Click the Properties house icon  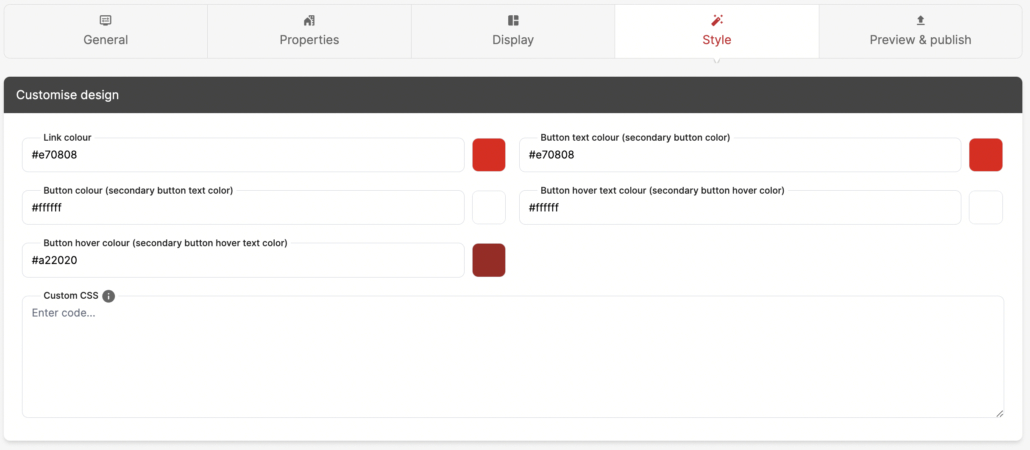point(309,20)
